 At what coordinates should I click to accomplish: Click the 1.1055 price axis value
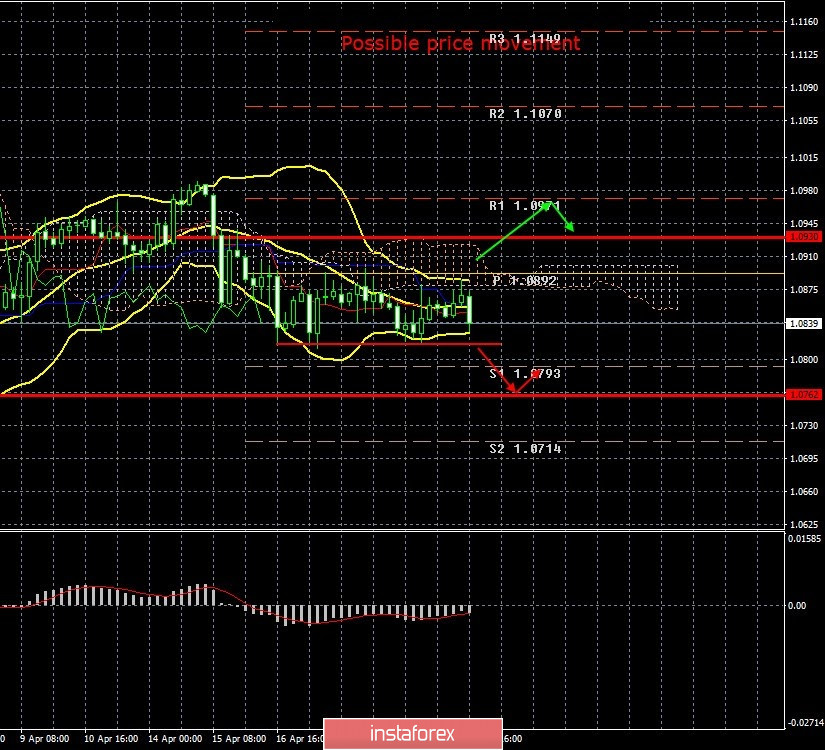tap(804, 121)
